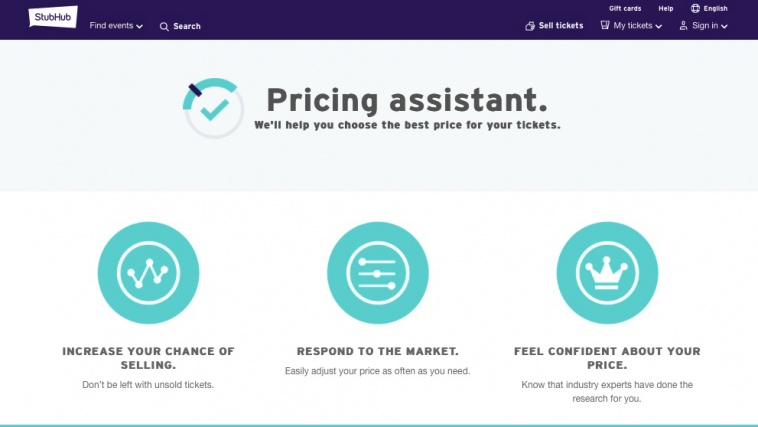
Task: Click the Pricing assistant checkmark icon
Action: pos(213,108)
